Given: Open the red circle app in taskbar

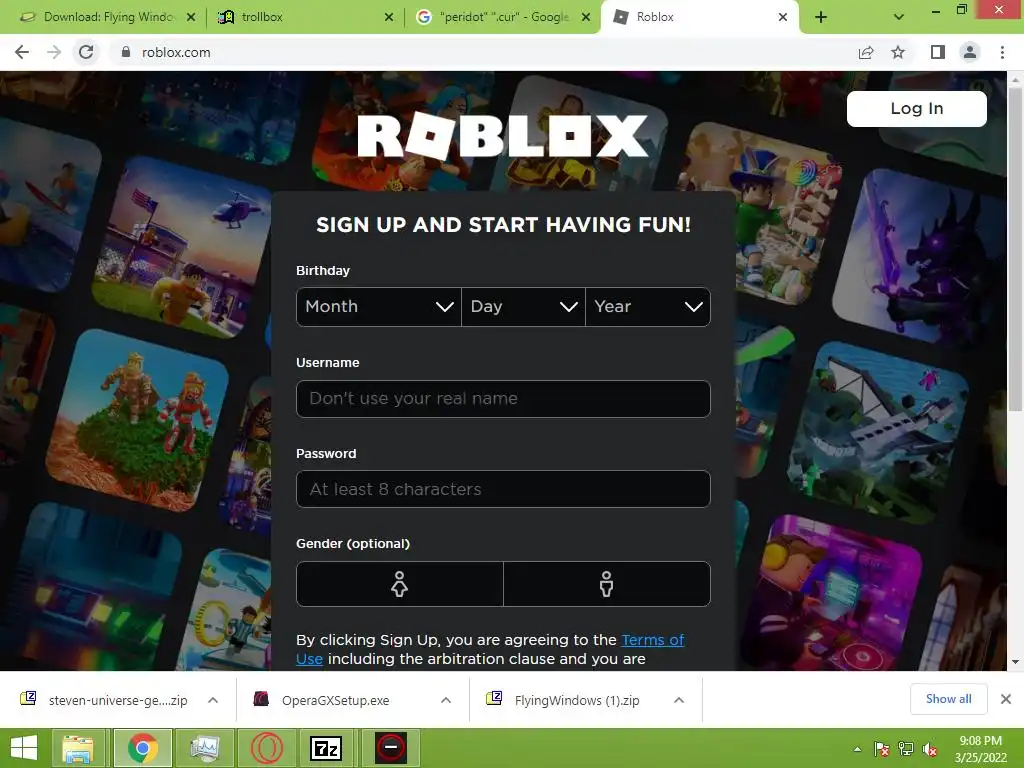Looking at the screenshot, I should 391,748.
